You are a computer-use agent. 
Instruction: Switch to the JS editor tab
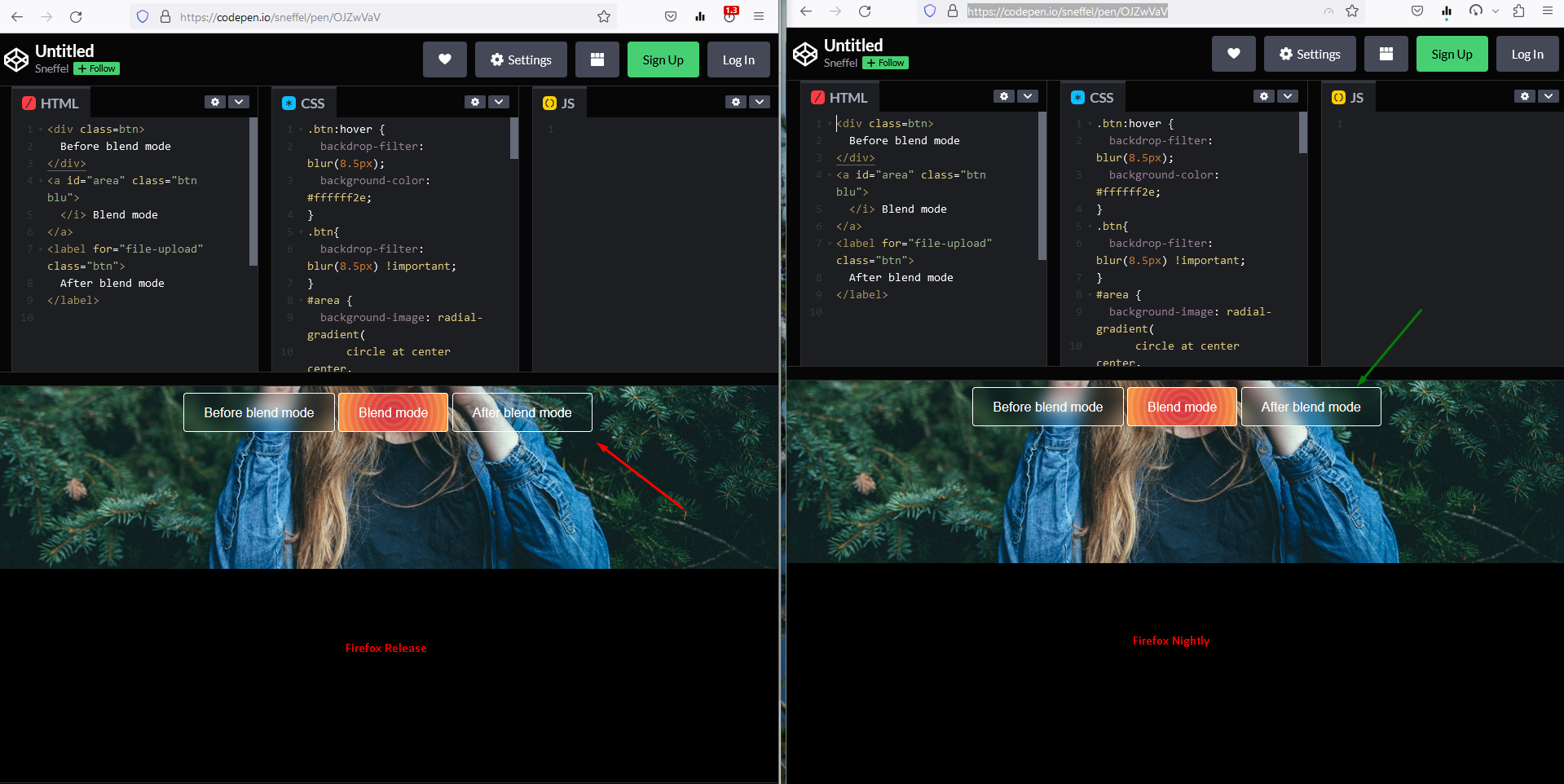pos(559,103)
